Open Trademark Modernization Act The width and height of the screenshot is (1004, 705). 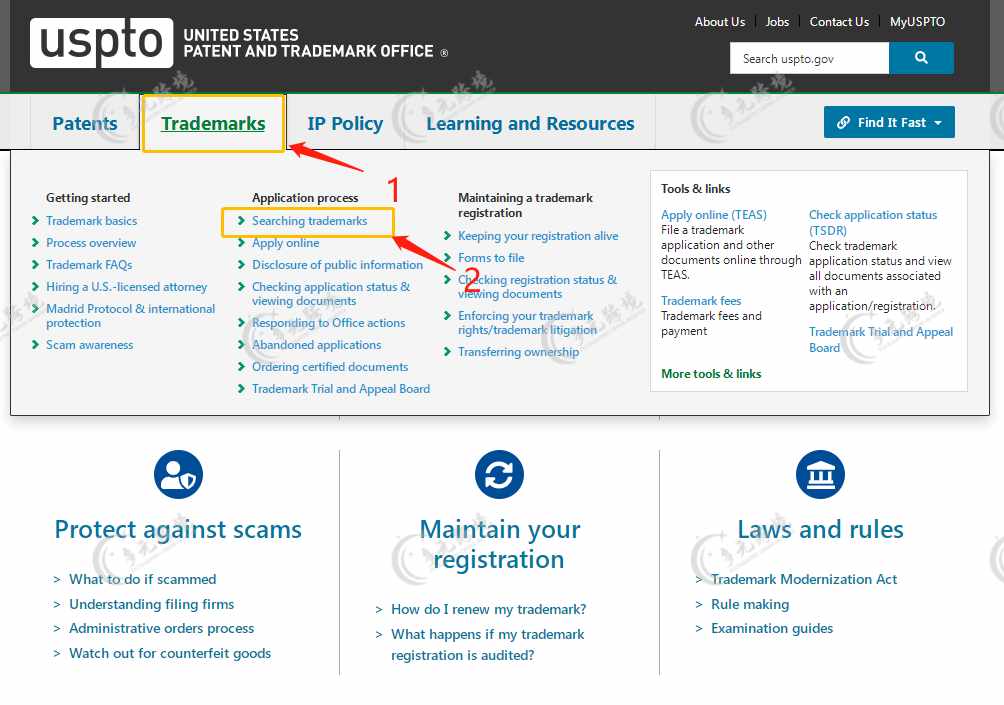pyautogui.click(x=804, y=579)
